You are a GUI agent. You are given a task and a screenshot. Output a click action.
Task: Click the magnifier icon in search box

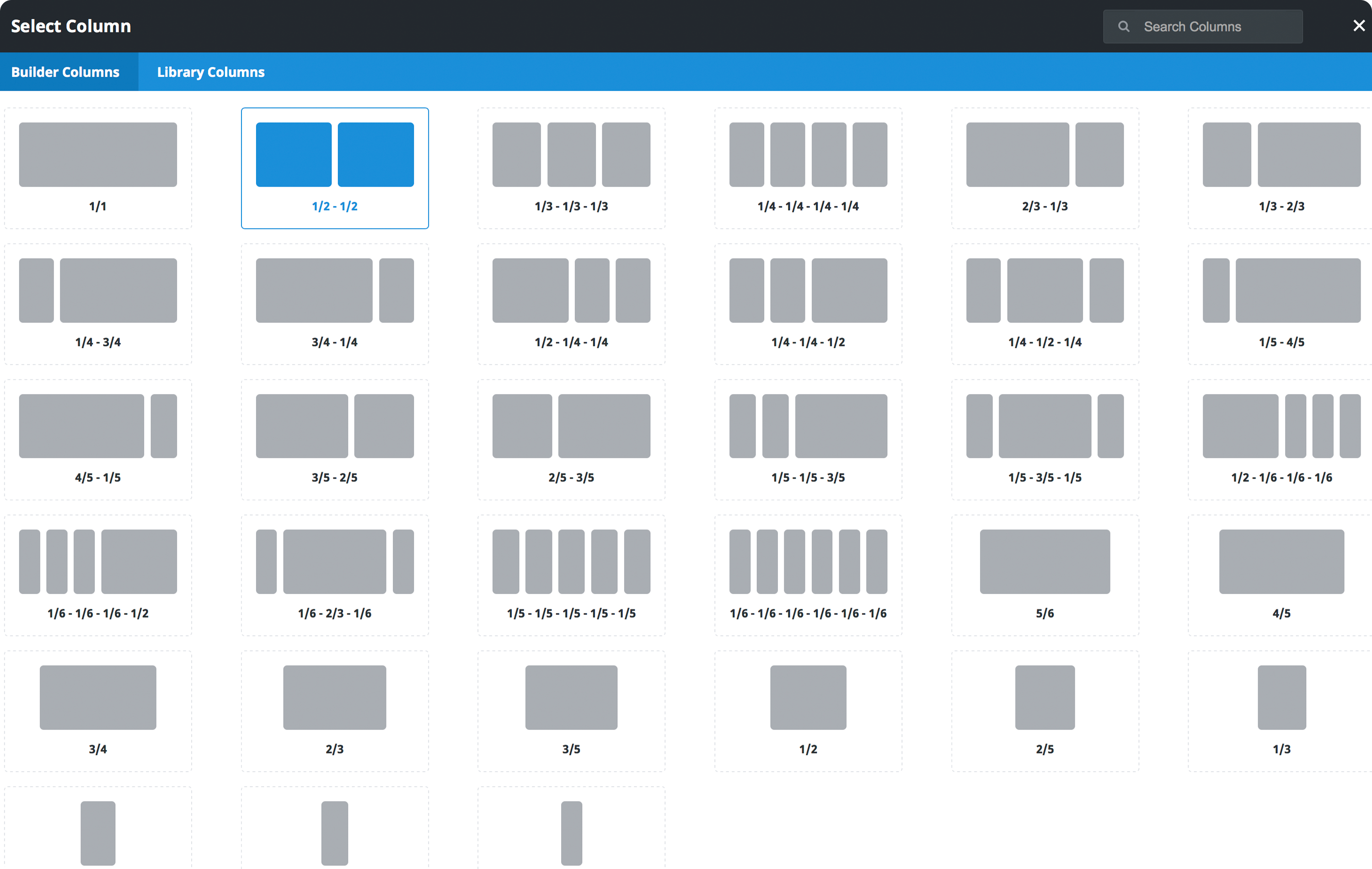(1124, 27)
